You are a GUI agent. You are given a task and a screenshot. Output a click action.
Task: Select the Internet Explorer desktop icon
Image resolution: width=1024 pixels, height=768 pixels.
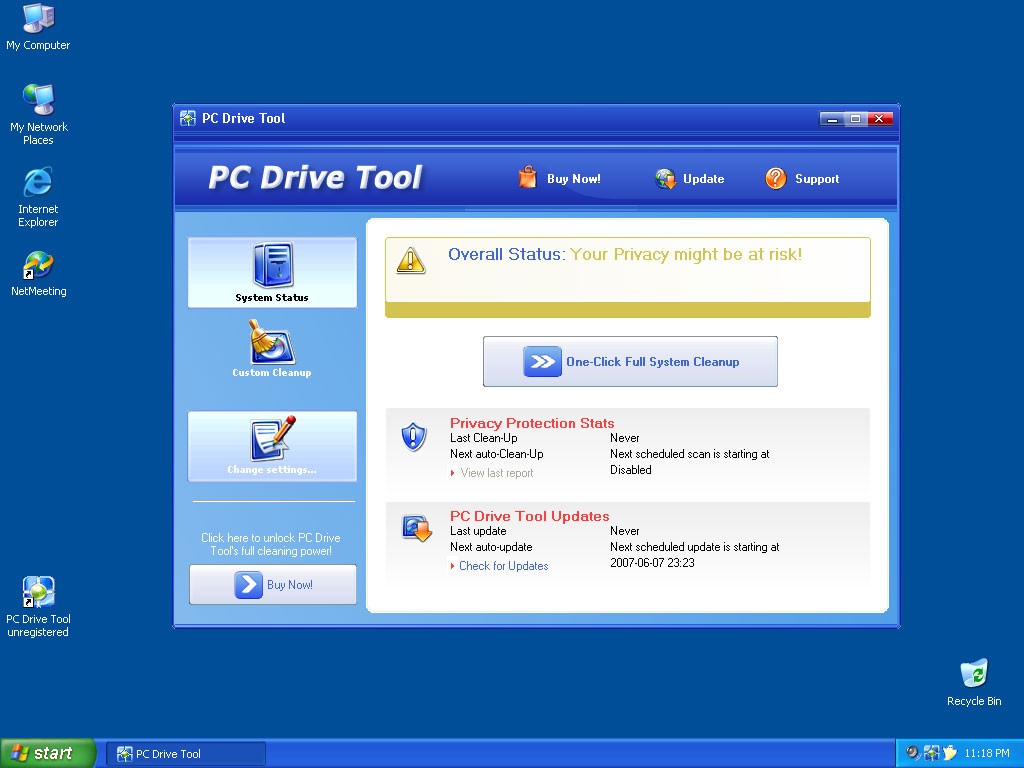(38, 183)
